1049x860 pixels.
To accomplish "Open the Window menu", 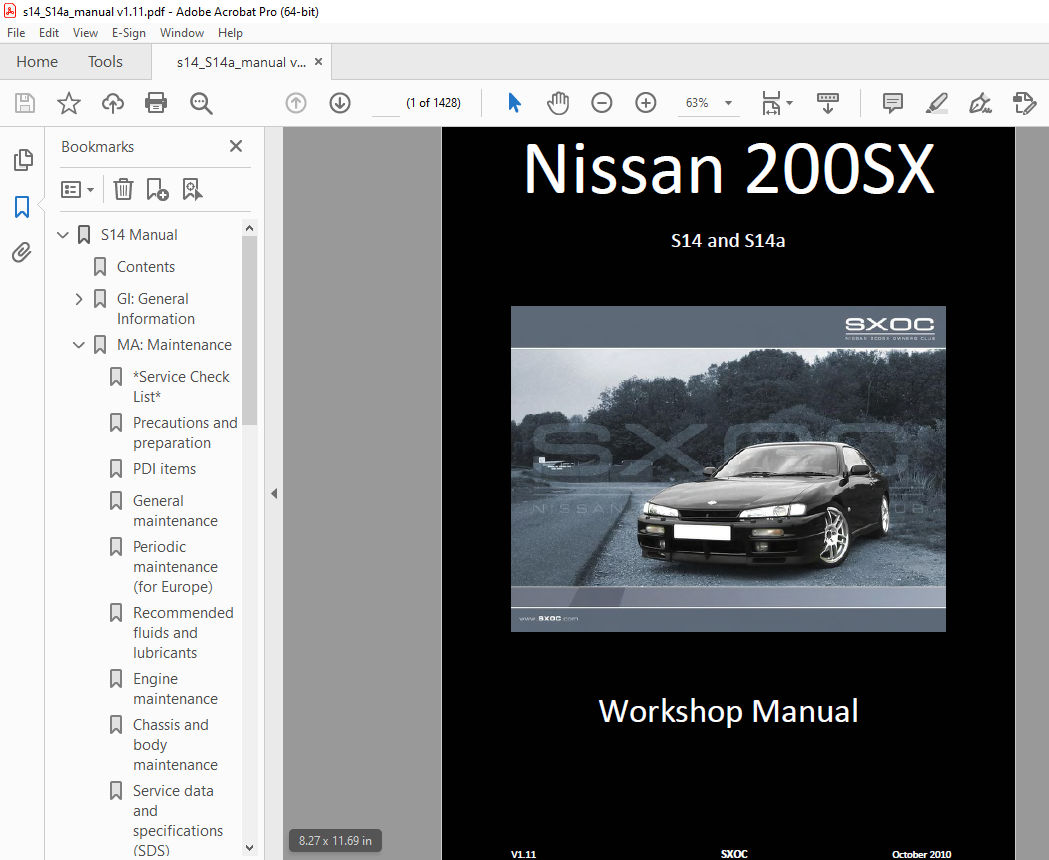I will (x=182, y=33).
